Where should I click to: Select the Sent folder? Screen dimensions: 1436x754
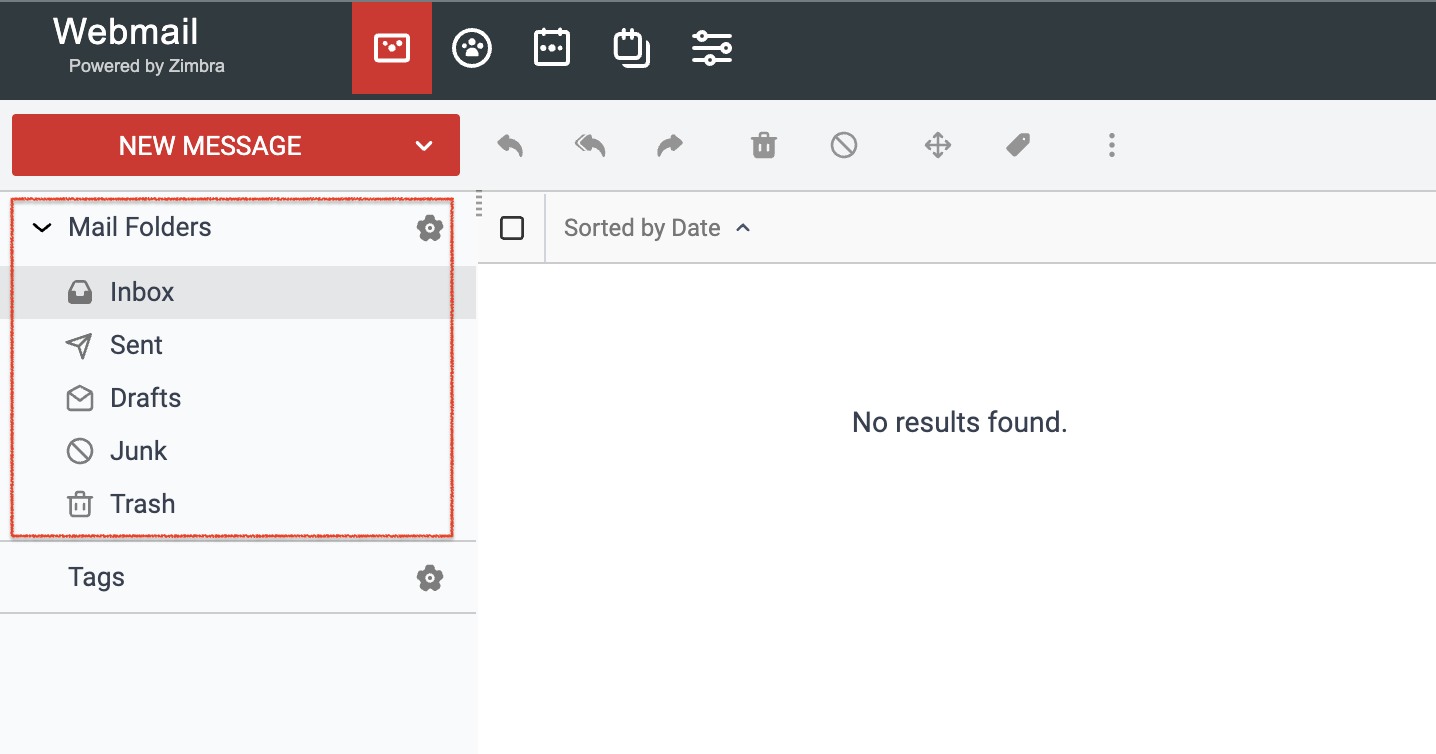238,345
